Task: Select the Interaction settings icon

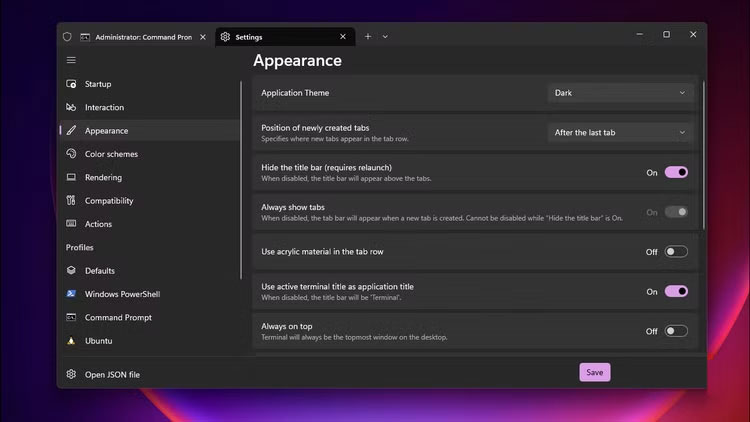Action: coord(71,107)
